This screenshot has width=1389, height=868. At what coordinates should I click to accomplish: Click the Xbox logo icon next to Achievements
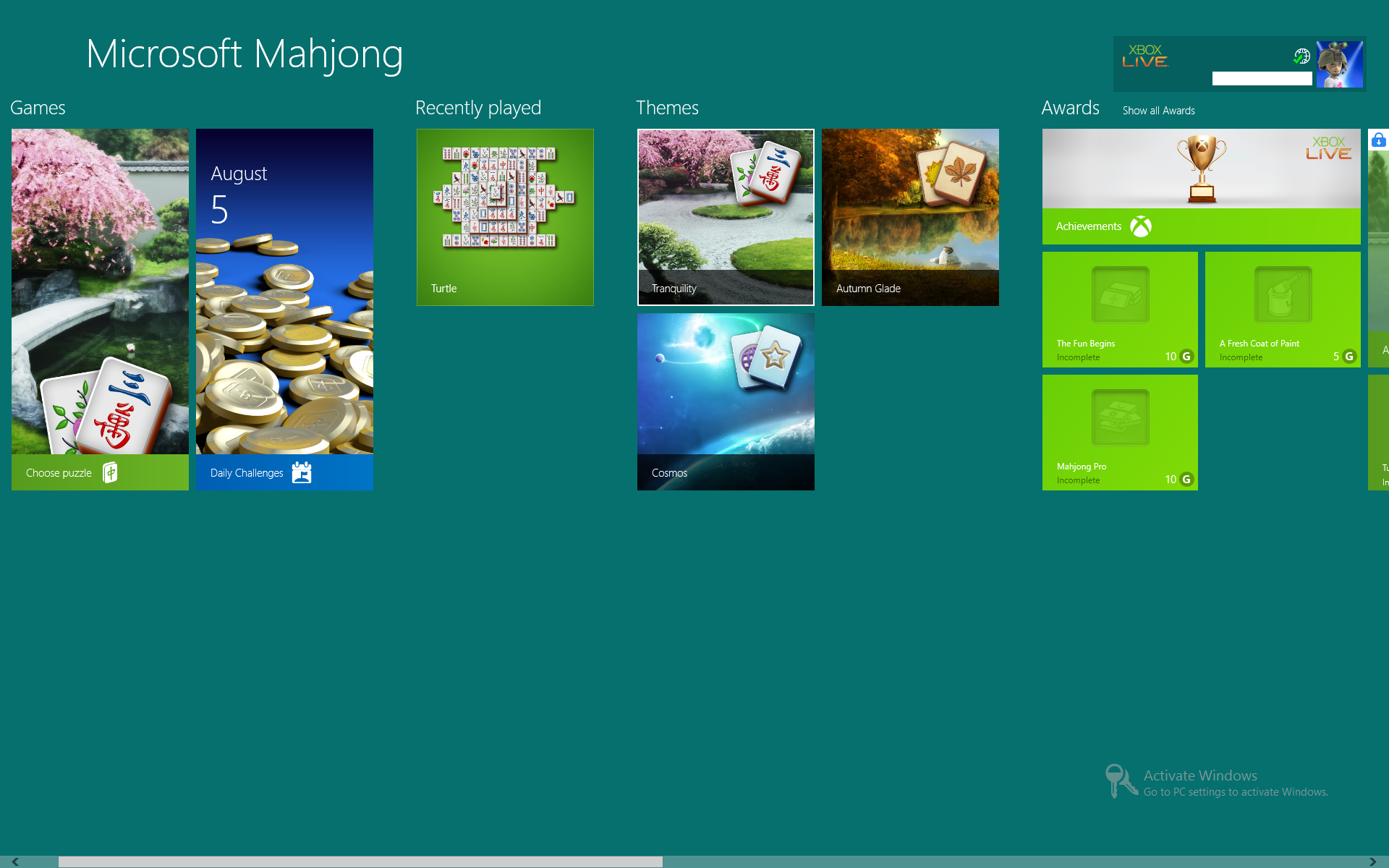pyautogui.click(x=1141, y=226)
